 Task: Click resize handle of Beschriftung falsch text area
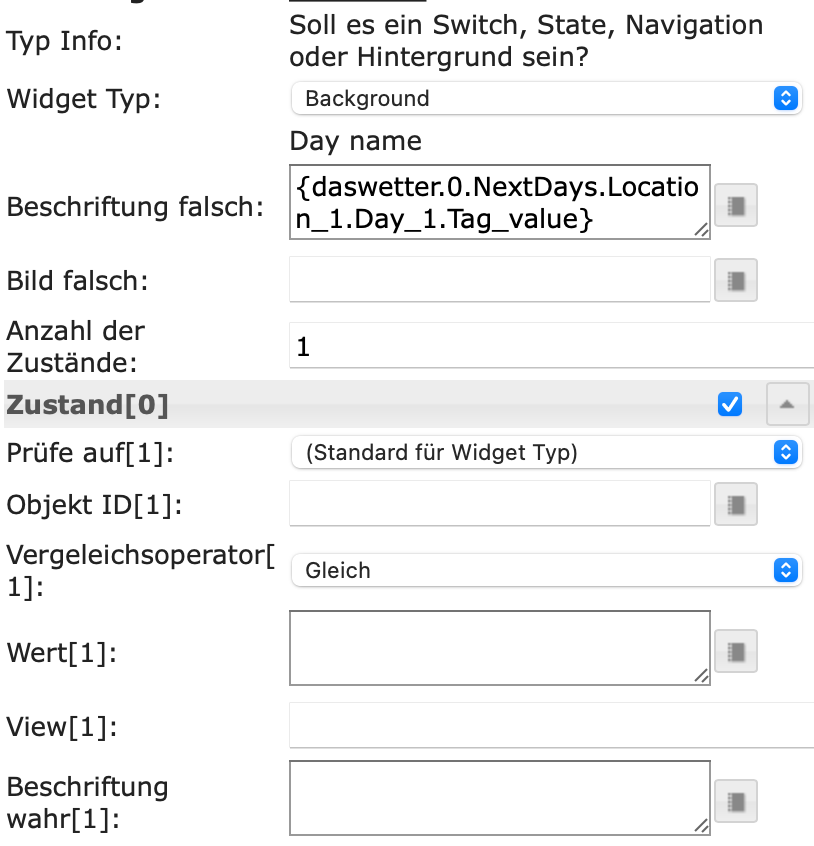pos(702,231)
